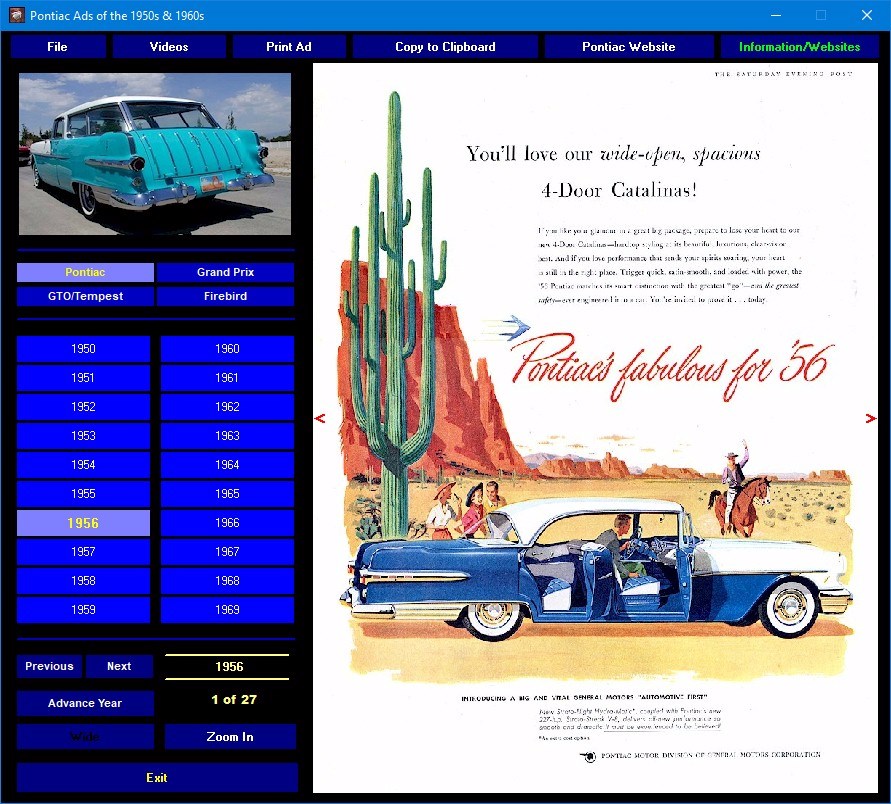
Task: Click the Exit button
Action: click(x=157, y=778)
